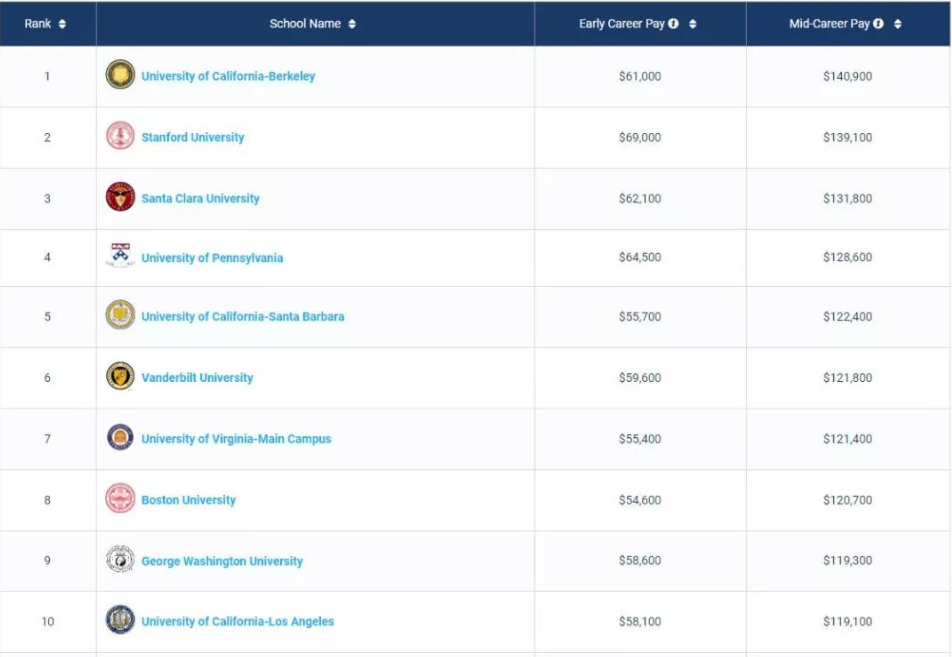Select the $131,800 mid-career pay cell

pyautogui.click(x=848, y=199)
